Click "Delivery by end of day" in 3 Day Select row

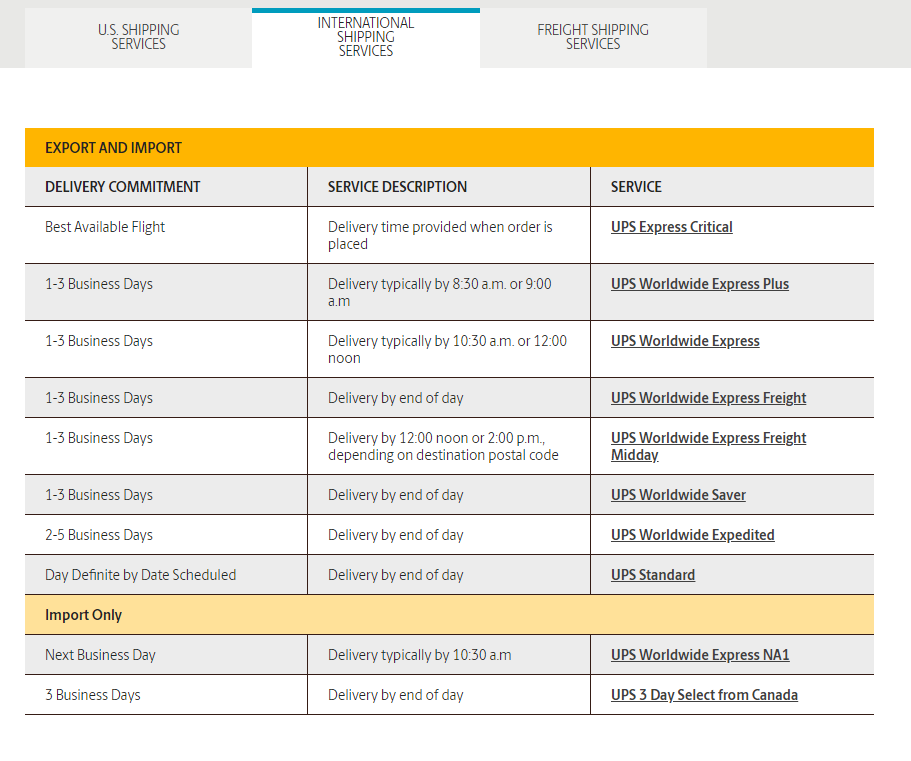tap(396, 695)
